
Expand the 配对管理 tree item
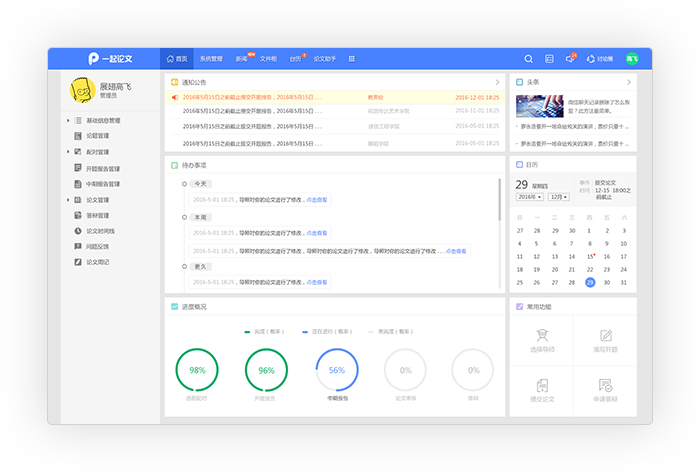tap(68, 152)
